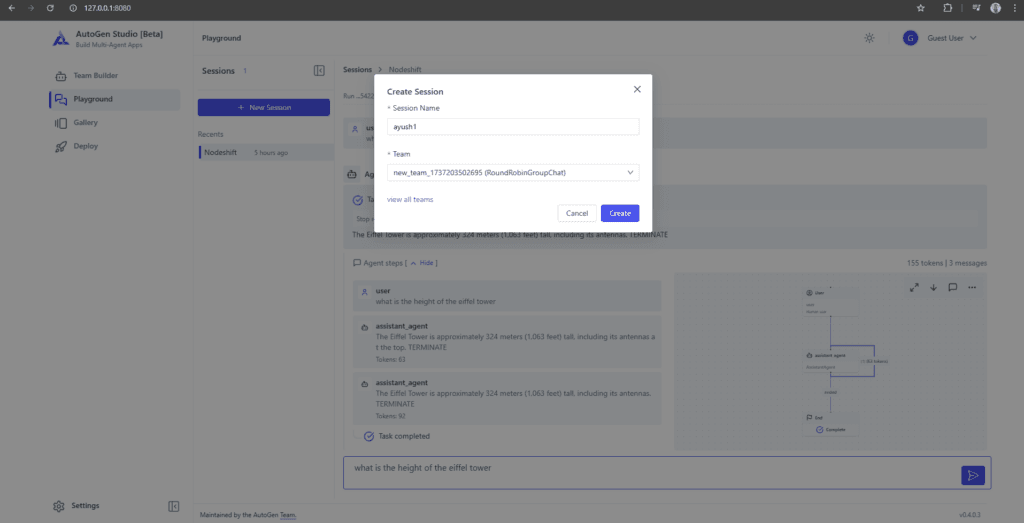Collapse the left navigation sidebar
This screenshot has height=523, width=1024.
click(x=174, y=506)
